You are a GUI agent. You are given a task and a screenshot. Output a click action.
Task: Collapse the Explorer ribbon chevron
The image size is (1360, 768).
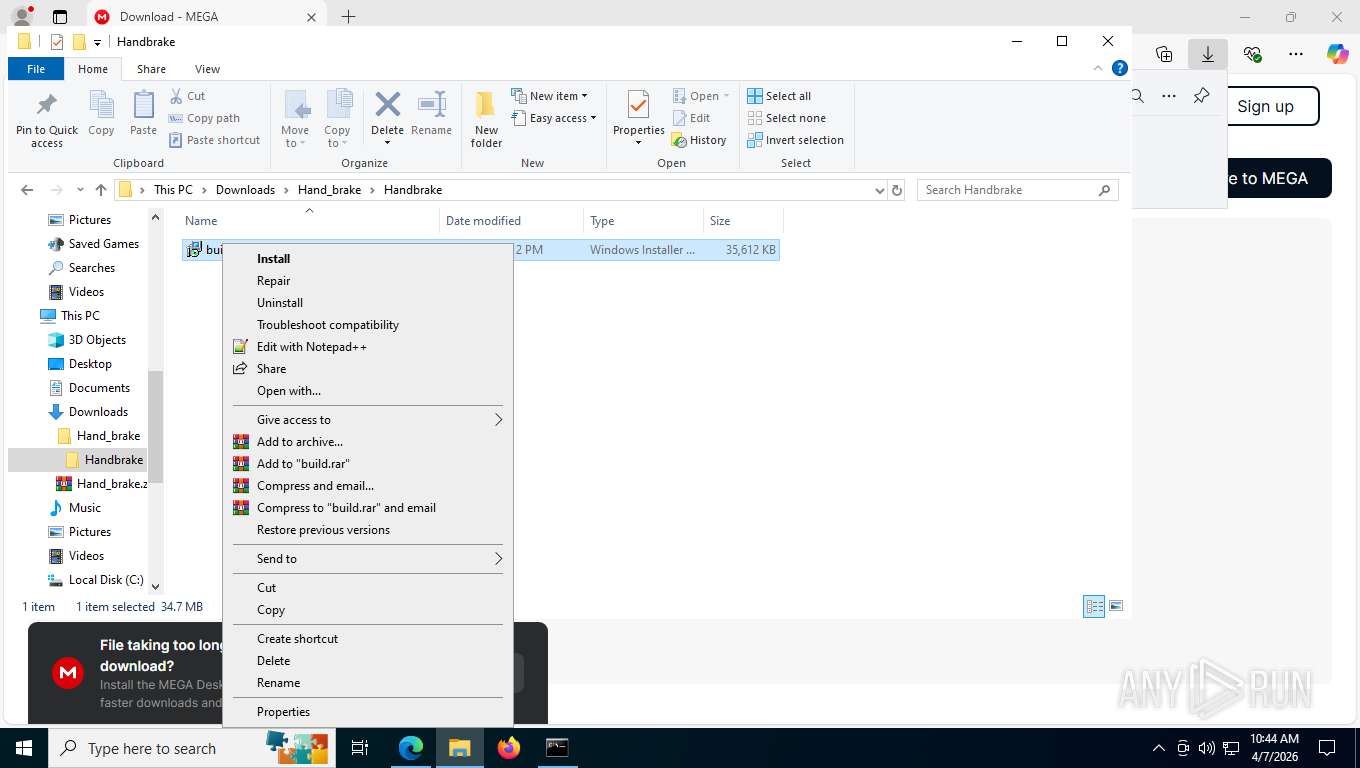[1099, 68]
